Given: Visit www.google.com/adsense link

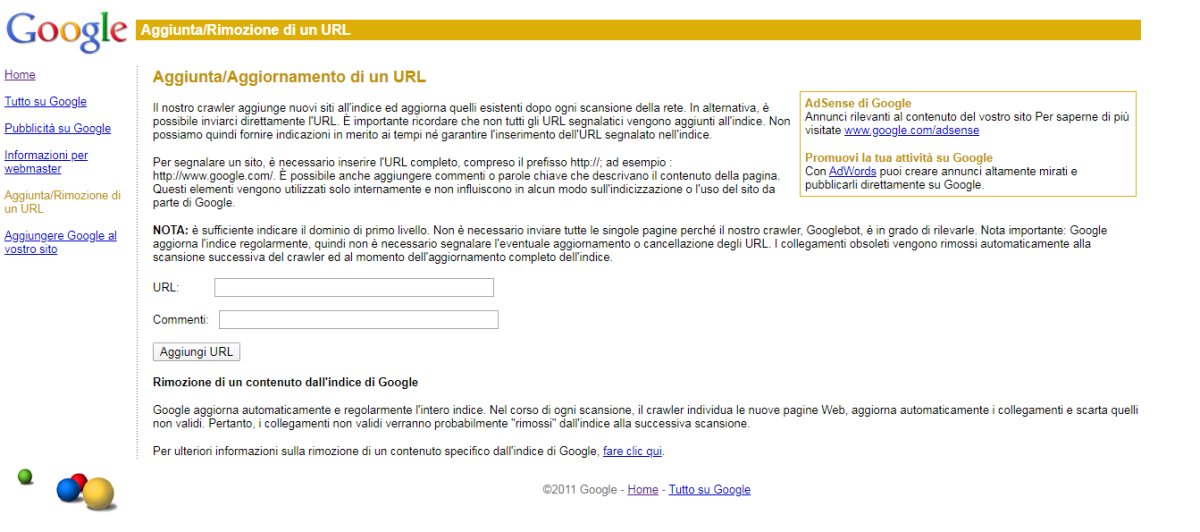Looking at the screenshot, I should pos(912,130).
